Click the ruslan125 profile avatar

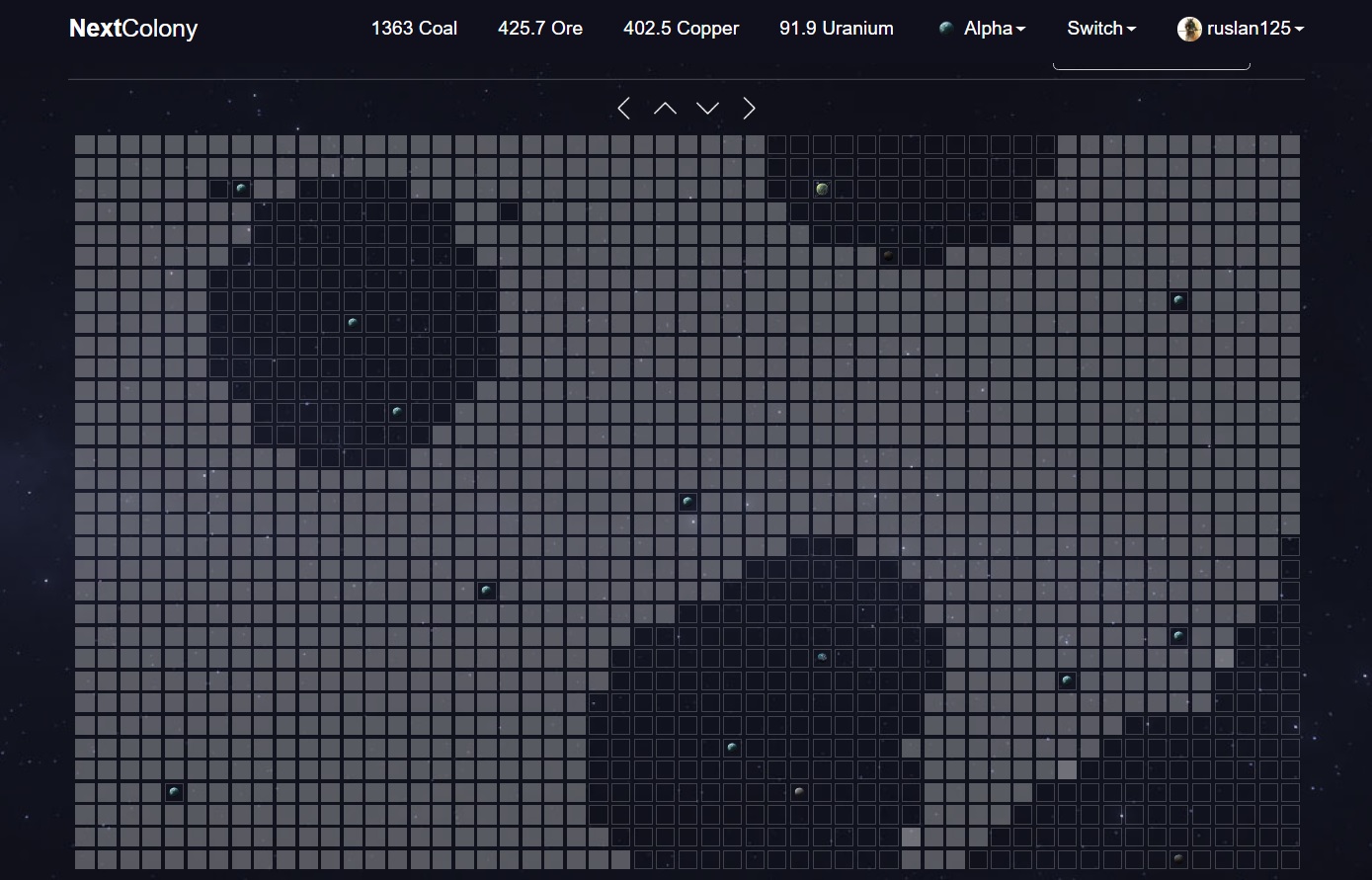pos(1189,29)
